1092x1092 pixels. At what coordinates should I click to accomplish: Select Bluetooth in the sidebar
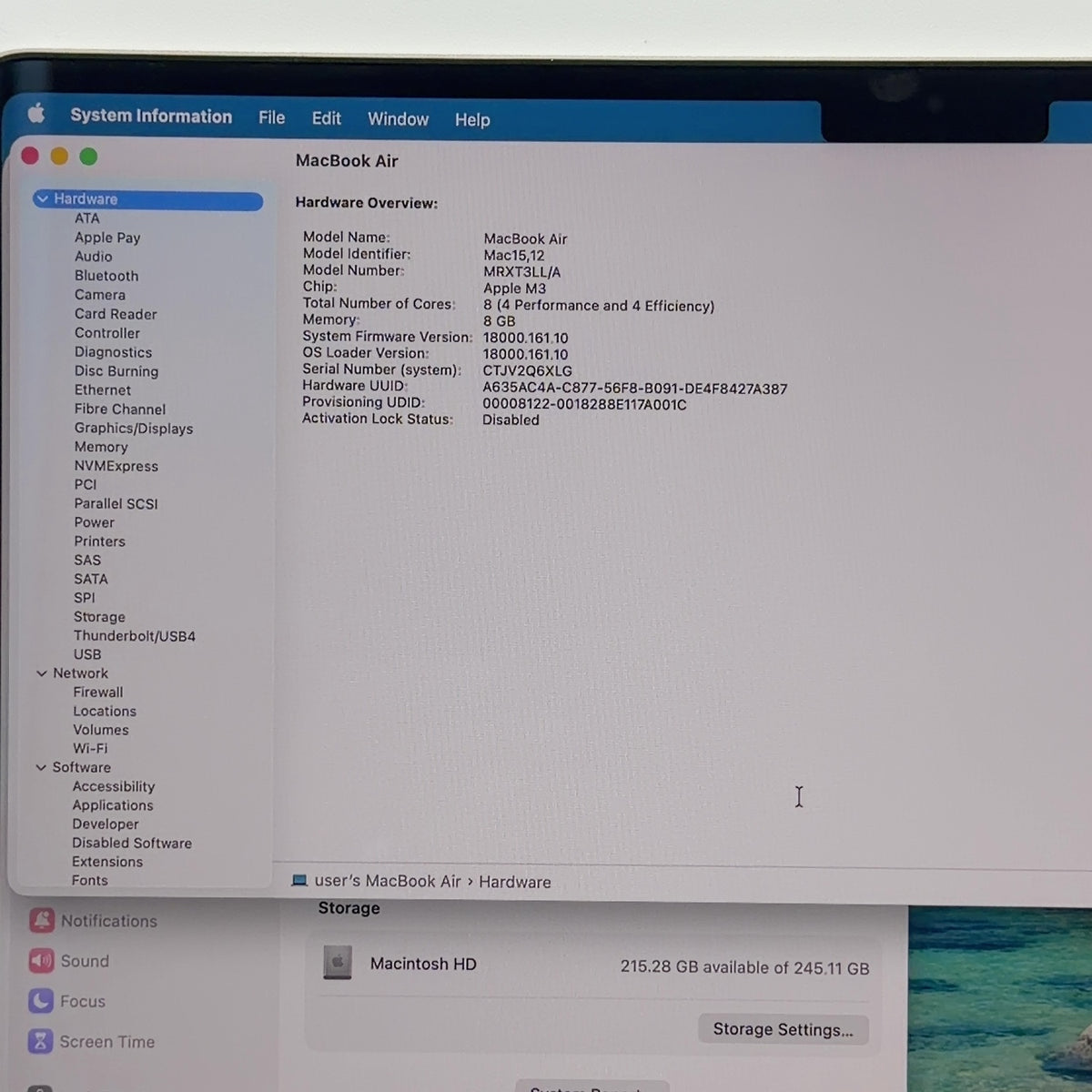click(x=106, y=276)
